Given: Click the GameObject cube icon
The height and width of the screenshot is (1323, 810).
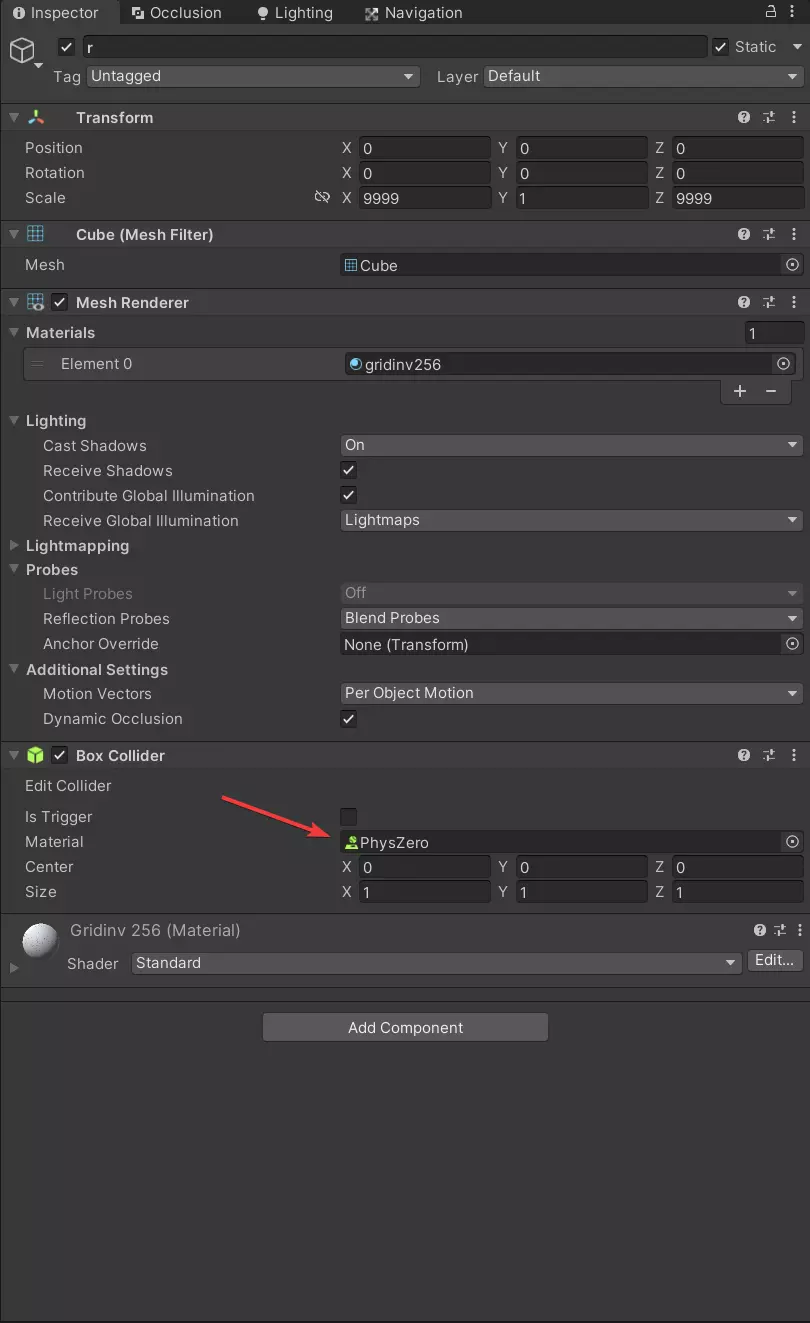Looking at the screenshot, I should tap(22, 49).
